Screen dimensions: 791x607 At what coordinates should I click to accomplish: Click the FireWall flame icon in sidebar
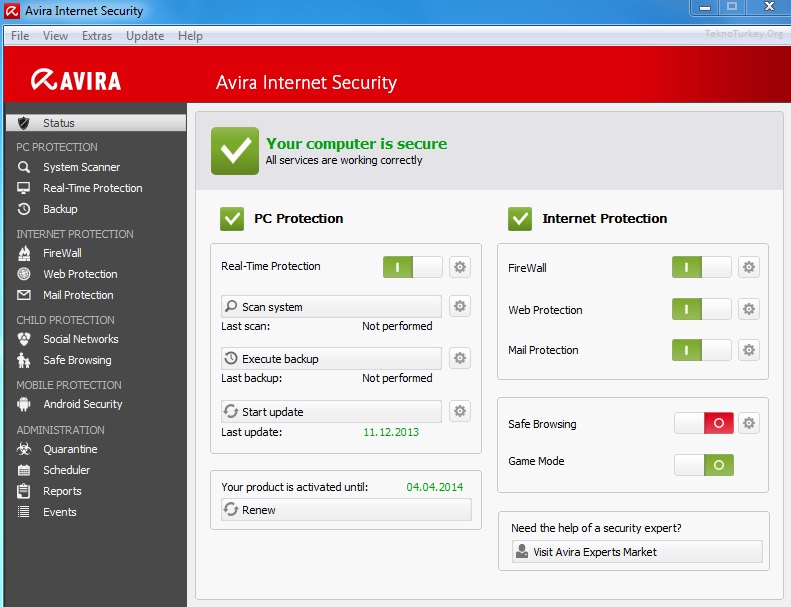point(24,253)
